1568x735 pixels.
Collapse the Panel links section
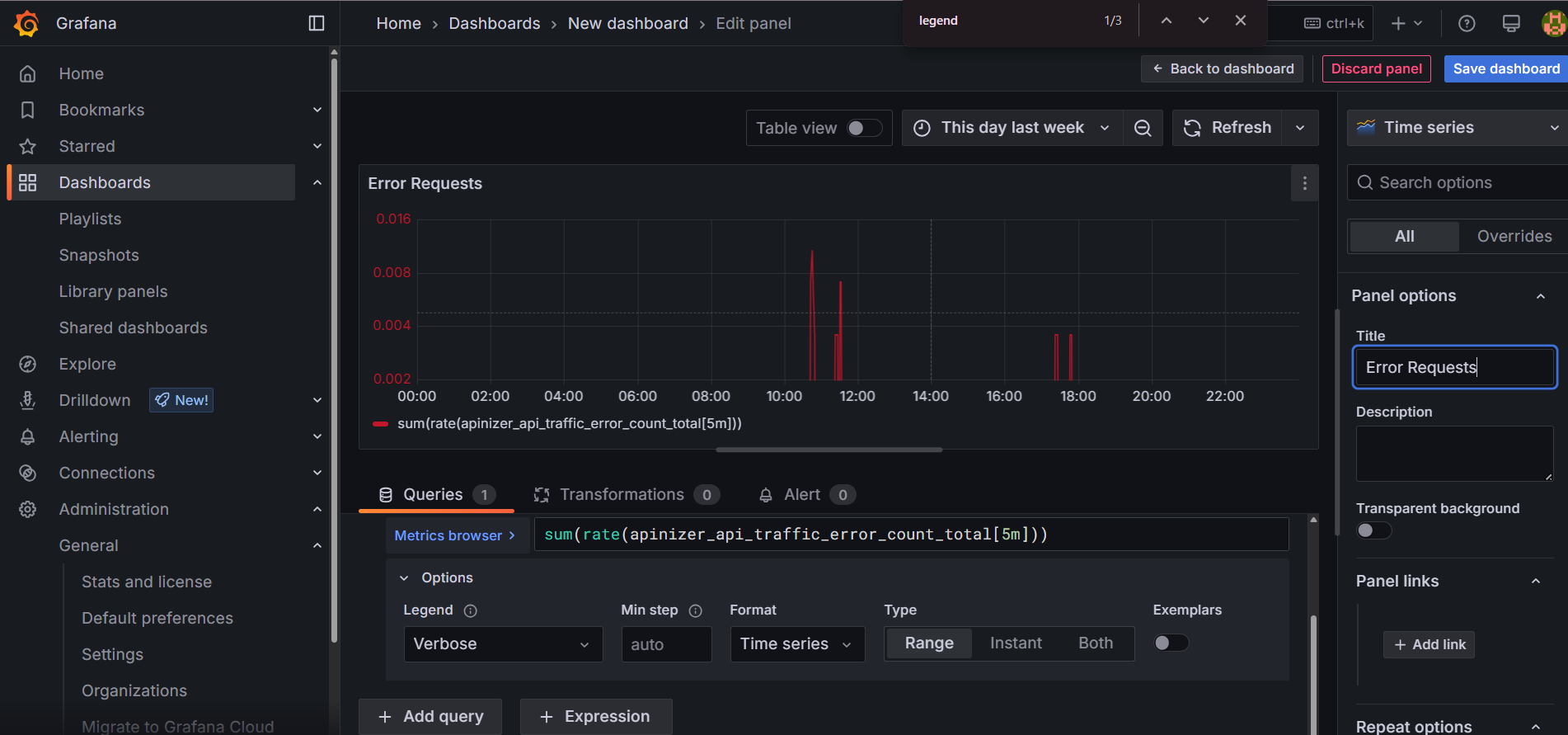1535,582
